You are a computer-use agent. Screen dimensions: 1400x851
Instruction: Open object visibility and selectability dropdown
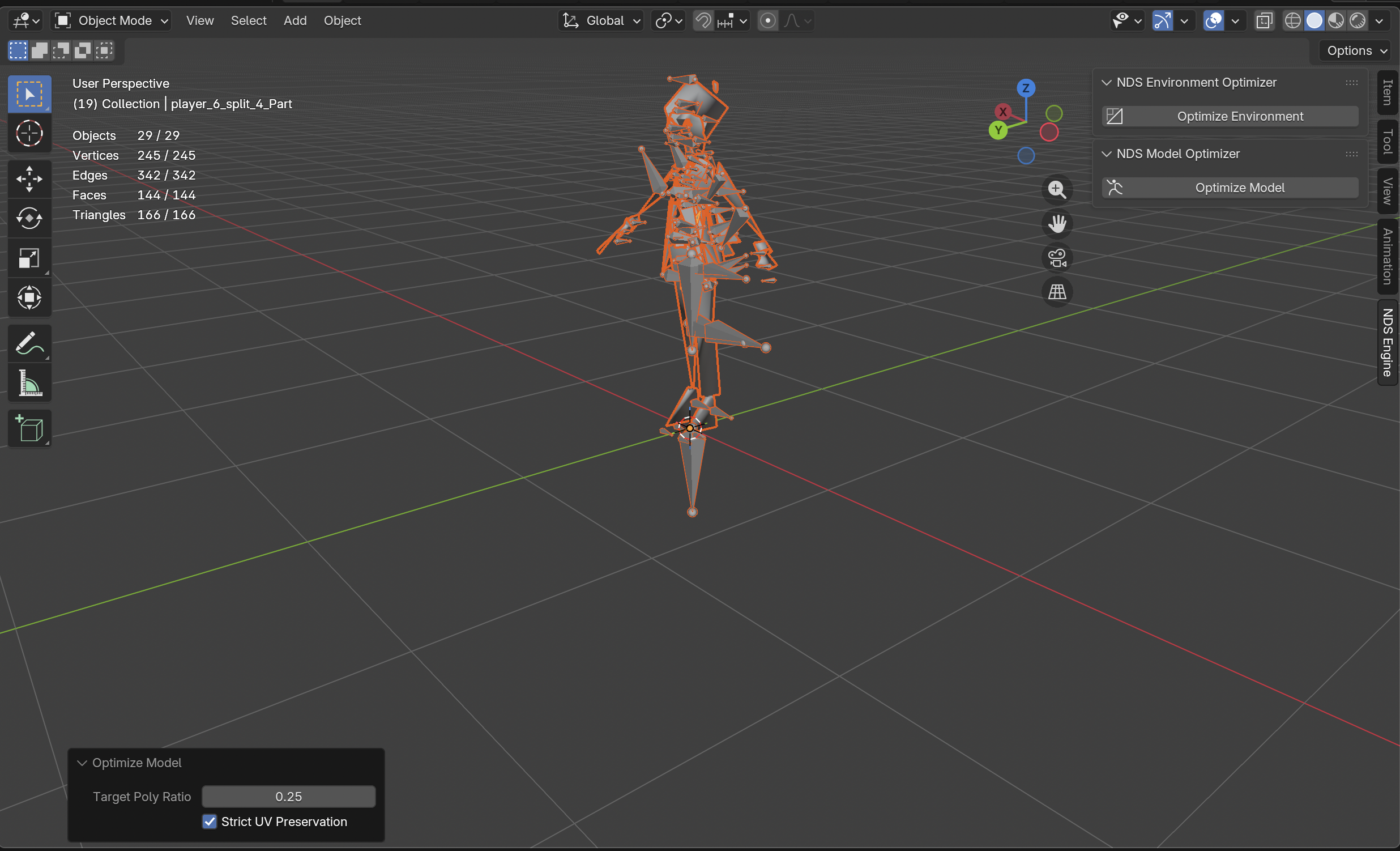click(1127, 21)
